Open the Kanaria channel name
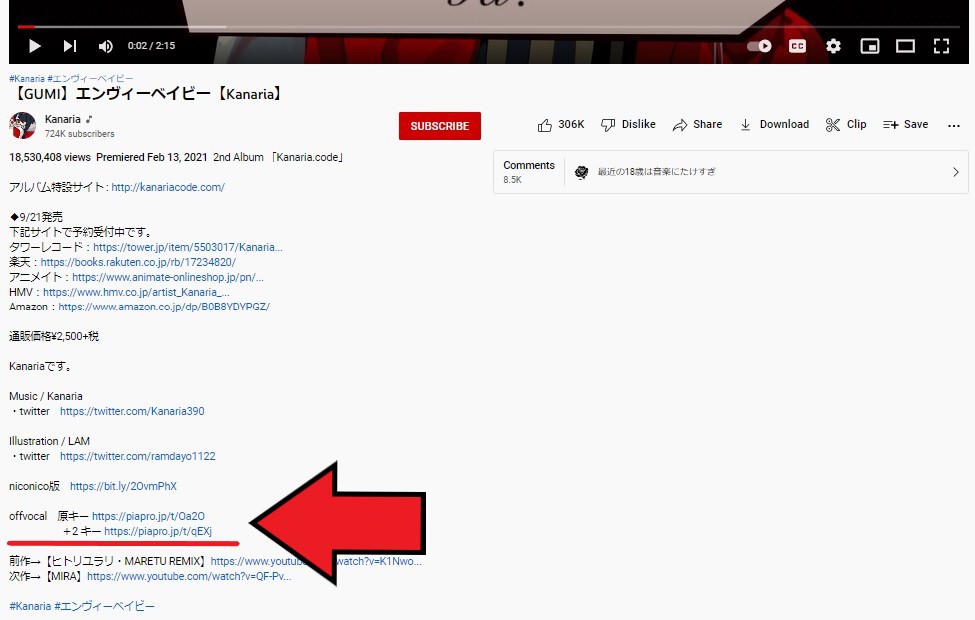Image resolution: width=975 pixels, height=620 pixels. 63,119
